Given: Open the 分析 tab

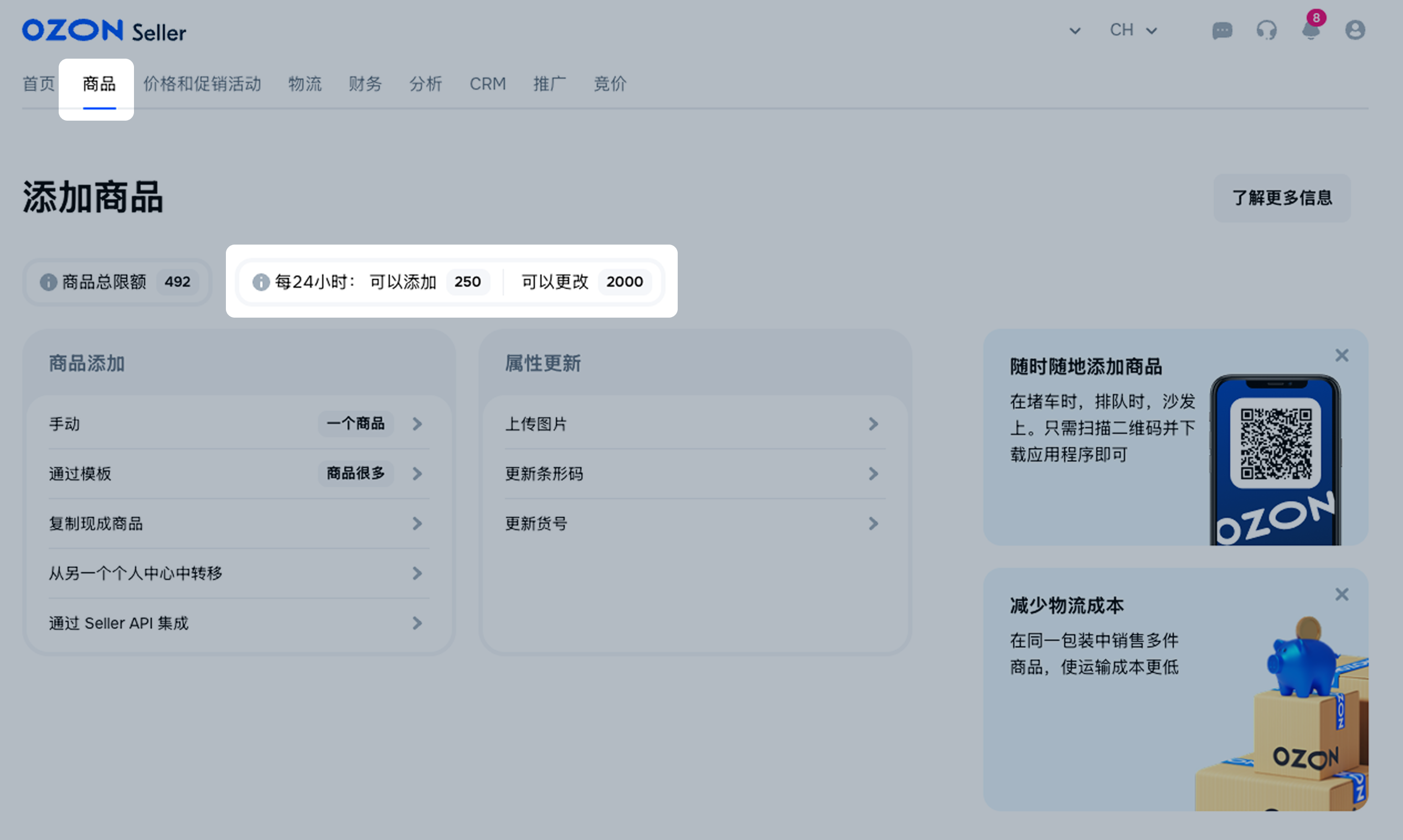Looking at the screenshot, I should (426, 84).
